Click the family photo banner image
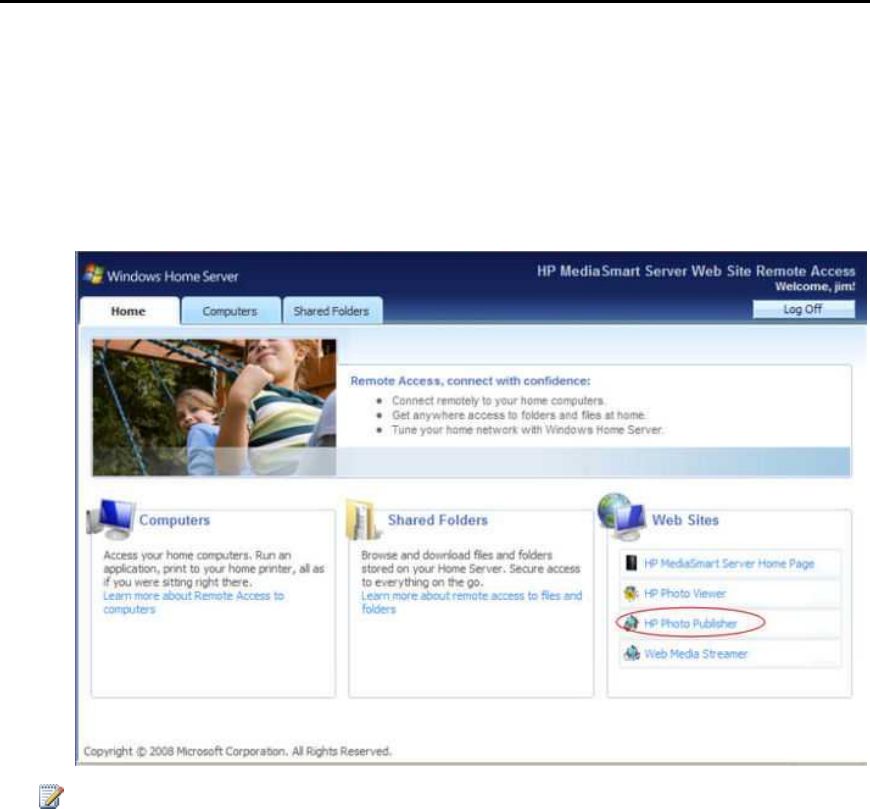The height and width of the screenshot is (809, 870). (214, 407)
